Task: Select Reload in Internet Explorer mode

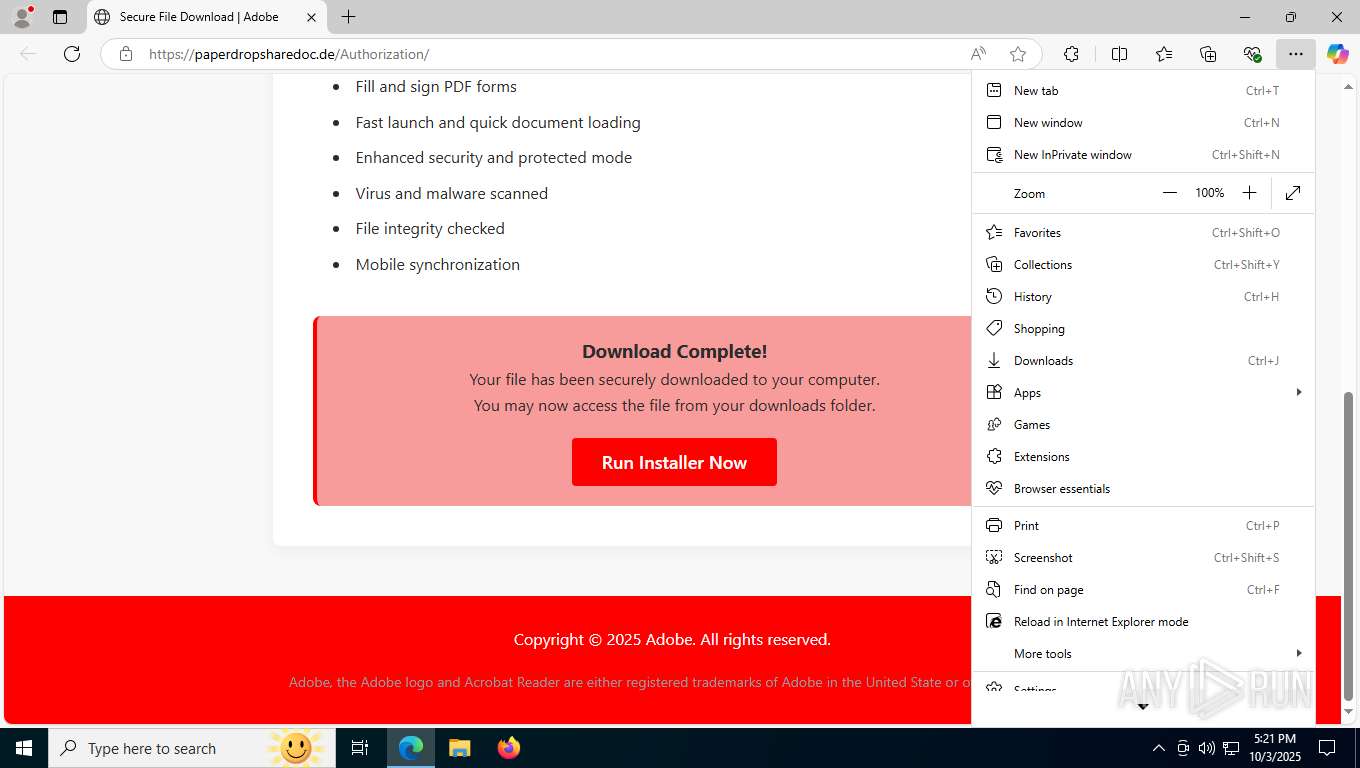Action: tap(1143, 621)
